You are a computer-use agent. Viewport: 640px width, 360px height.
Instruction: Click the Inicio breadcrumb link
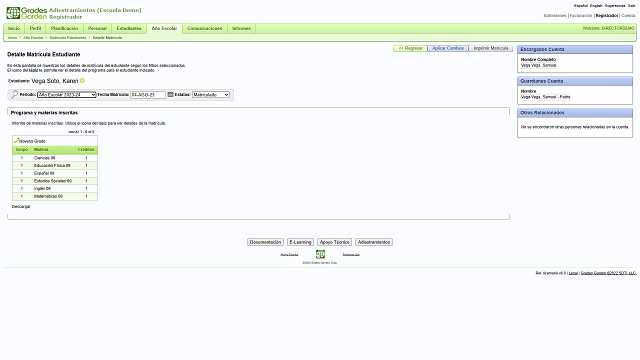click(x=13, y=38)
